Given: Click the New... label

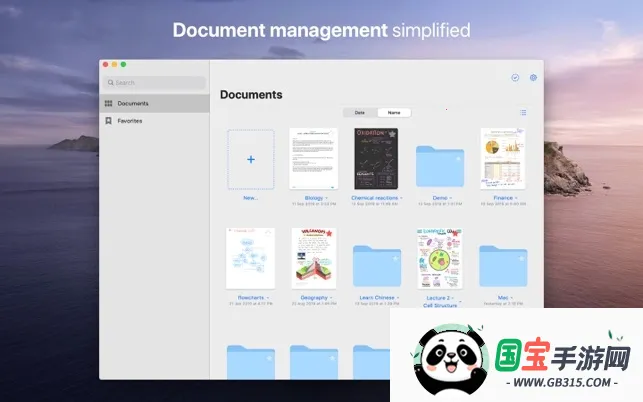Looking at the screenshot, I should (251, 198).
